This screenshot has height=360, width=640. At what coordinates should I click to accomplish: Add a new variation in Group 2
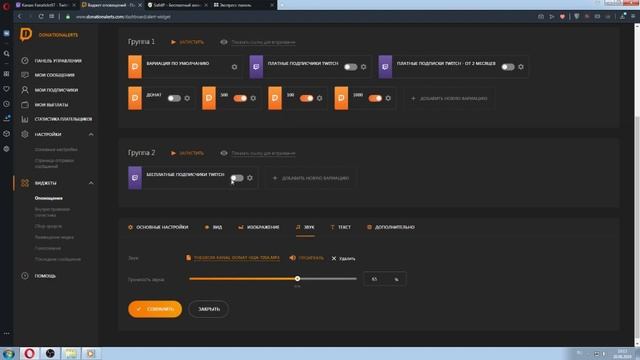click(311, 178)
